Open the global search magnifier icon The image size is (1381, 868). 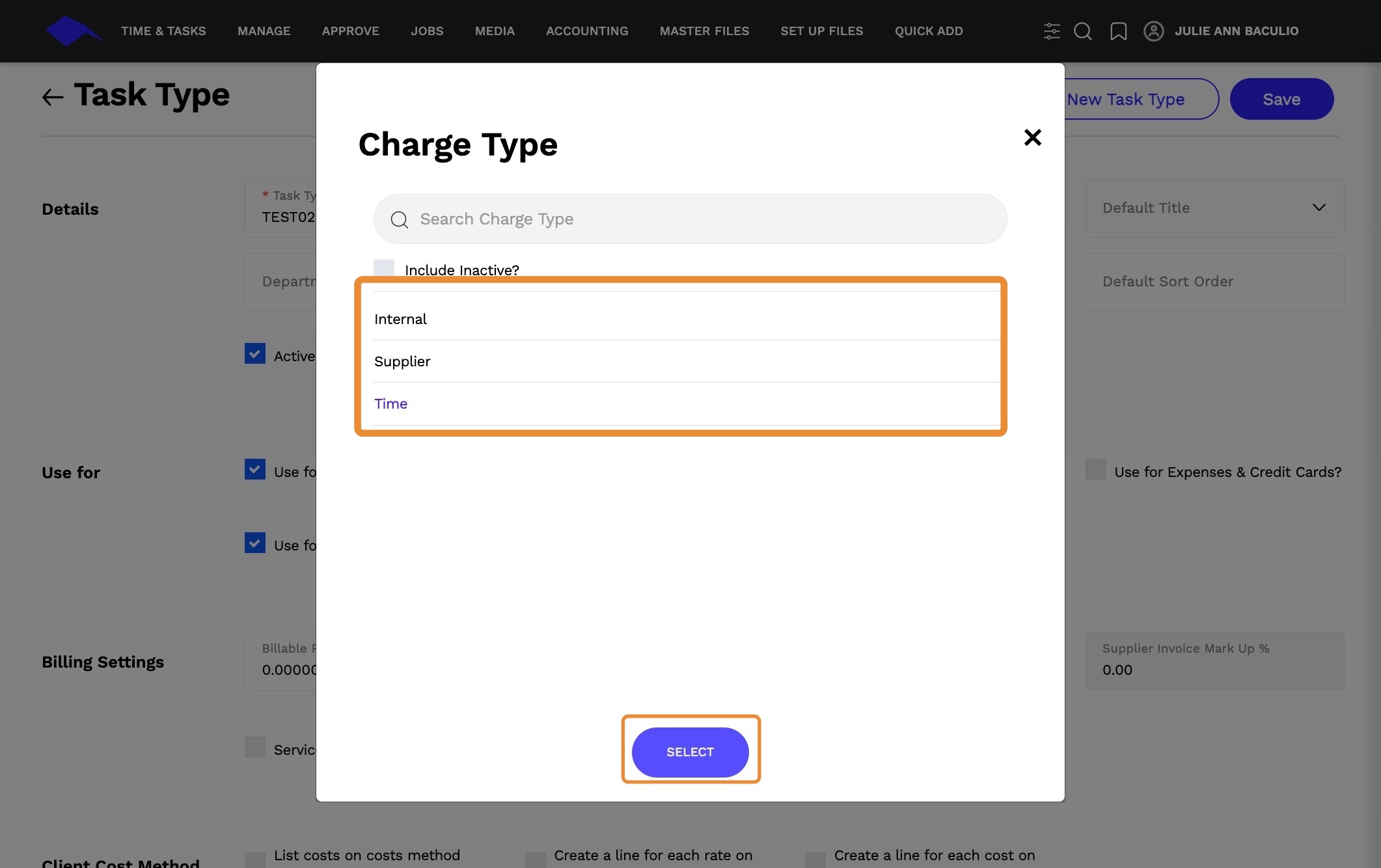[1083, 31]
